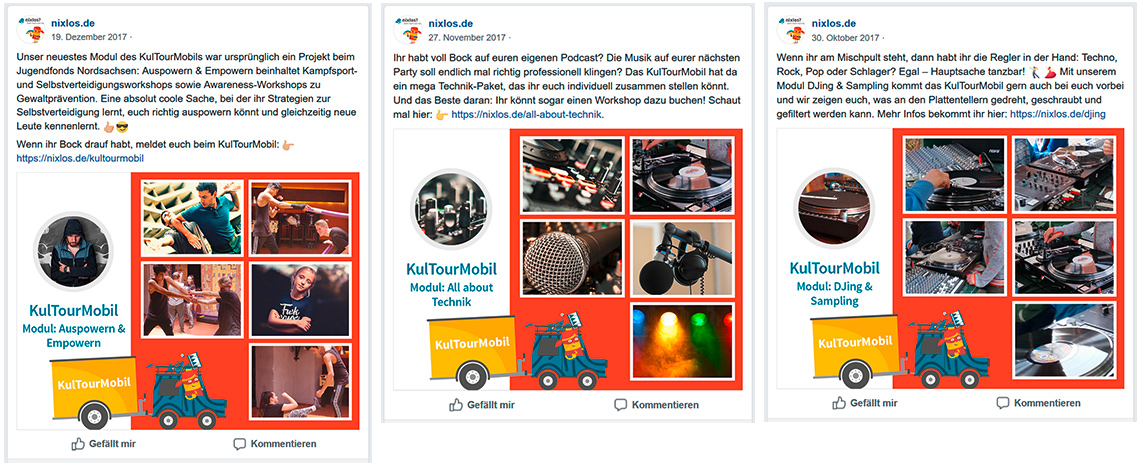The image size is (1140, 468).
Task: Click the nixlos.de avatar on the November post
Action: click(407, 29)
